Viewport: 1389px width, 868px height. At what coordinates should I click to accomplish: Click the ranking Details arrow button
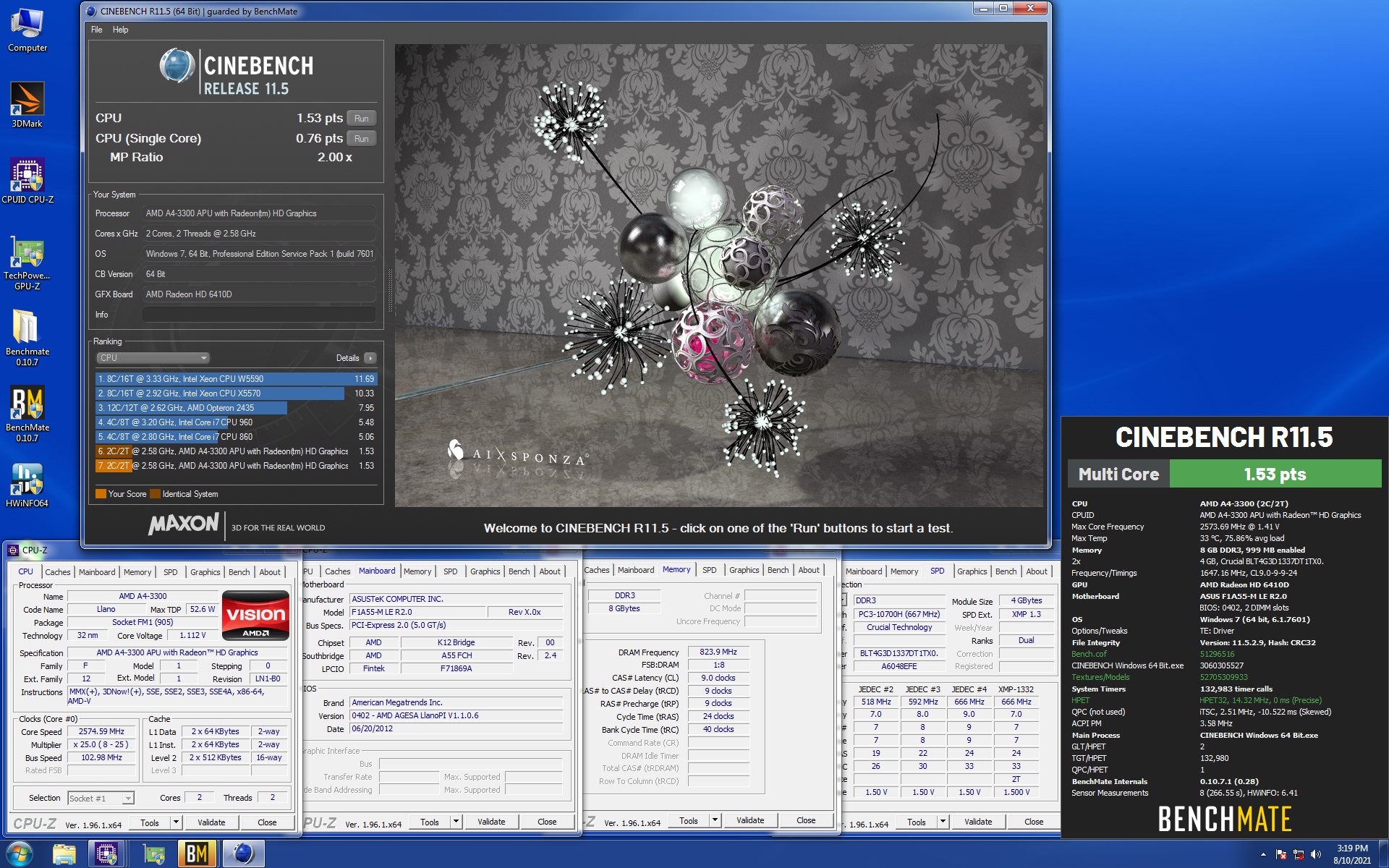point(370,358)
